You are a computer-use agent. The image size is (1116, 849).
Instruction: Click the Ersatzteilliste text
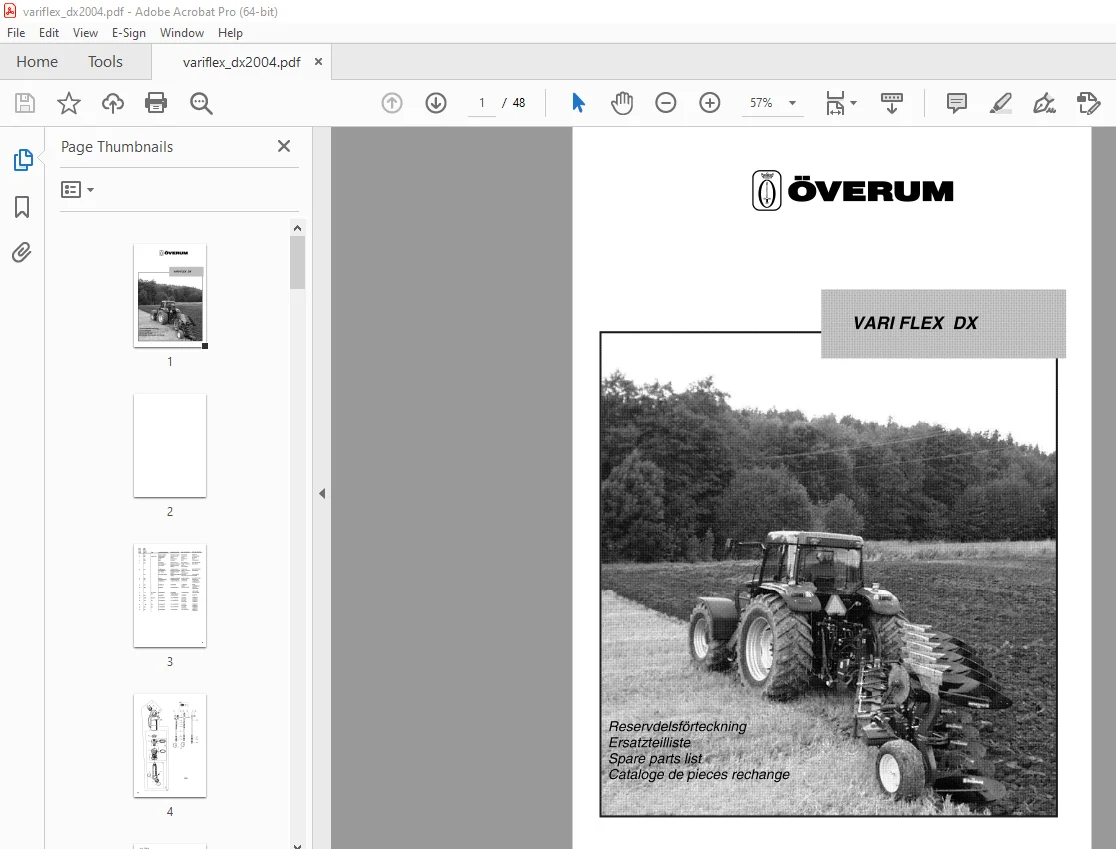coord(649,742)
